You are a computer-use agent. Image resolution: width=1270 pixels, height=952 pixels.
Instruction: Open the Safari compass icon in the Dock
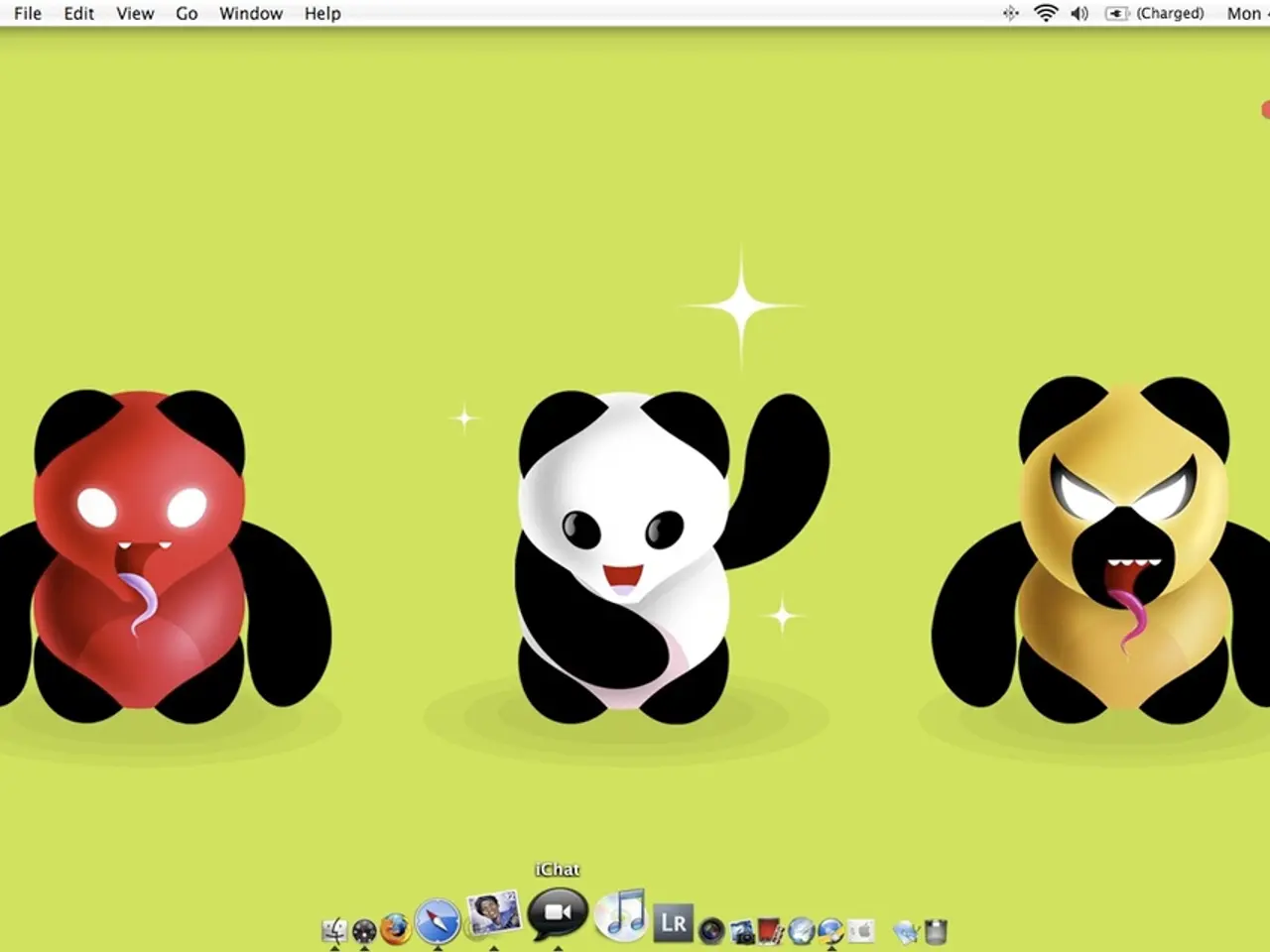coord(437,924)
